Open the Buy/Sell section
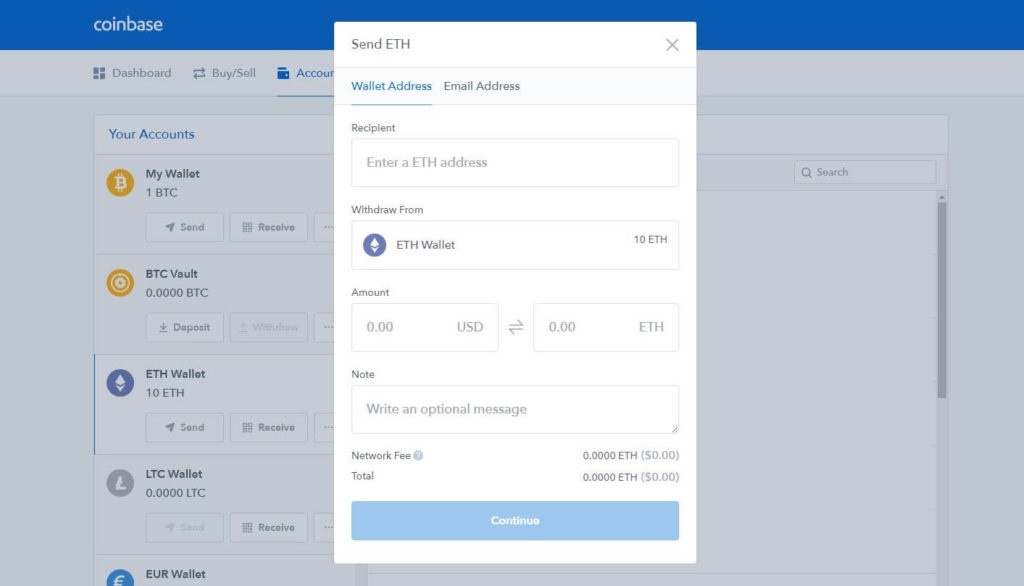1024x586 pixels. point(223,72)
